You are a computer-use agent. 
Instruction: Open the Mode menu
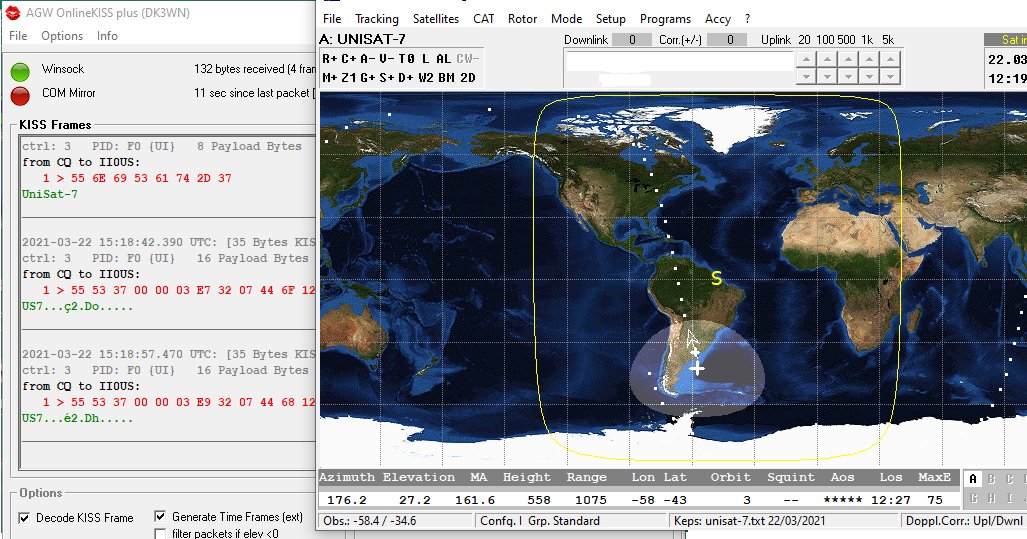point(566,19)
